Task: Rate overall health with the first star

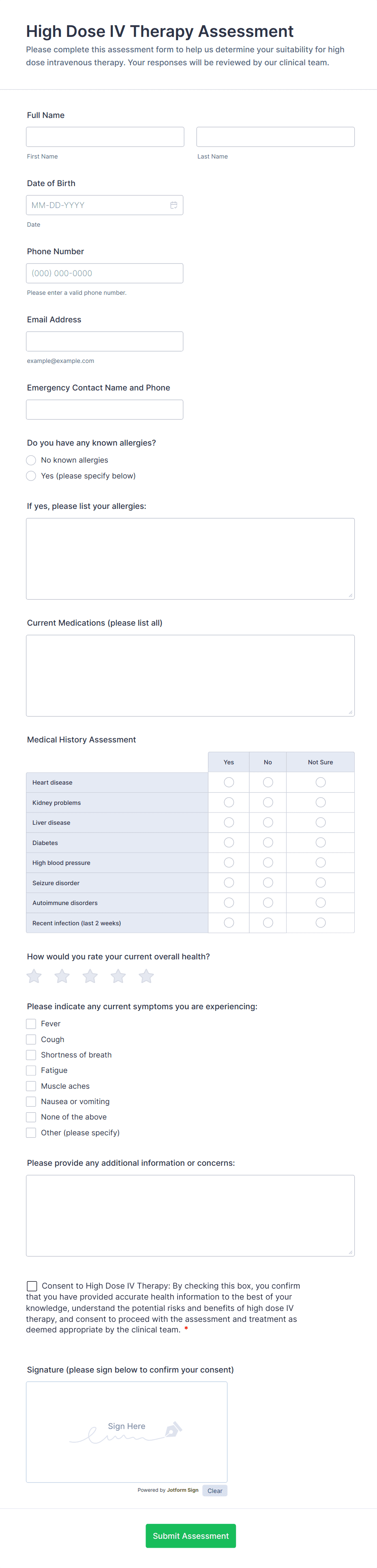Action: point(34,976)
